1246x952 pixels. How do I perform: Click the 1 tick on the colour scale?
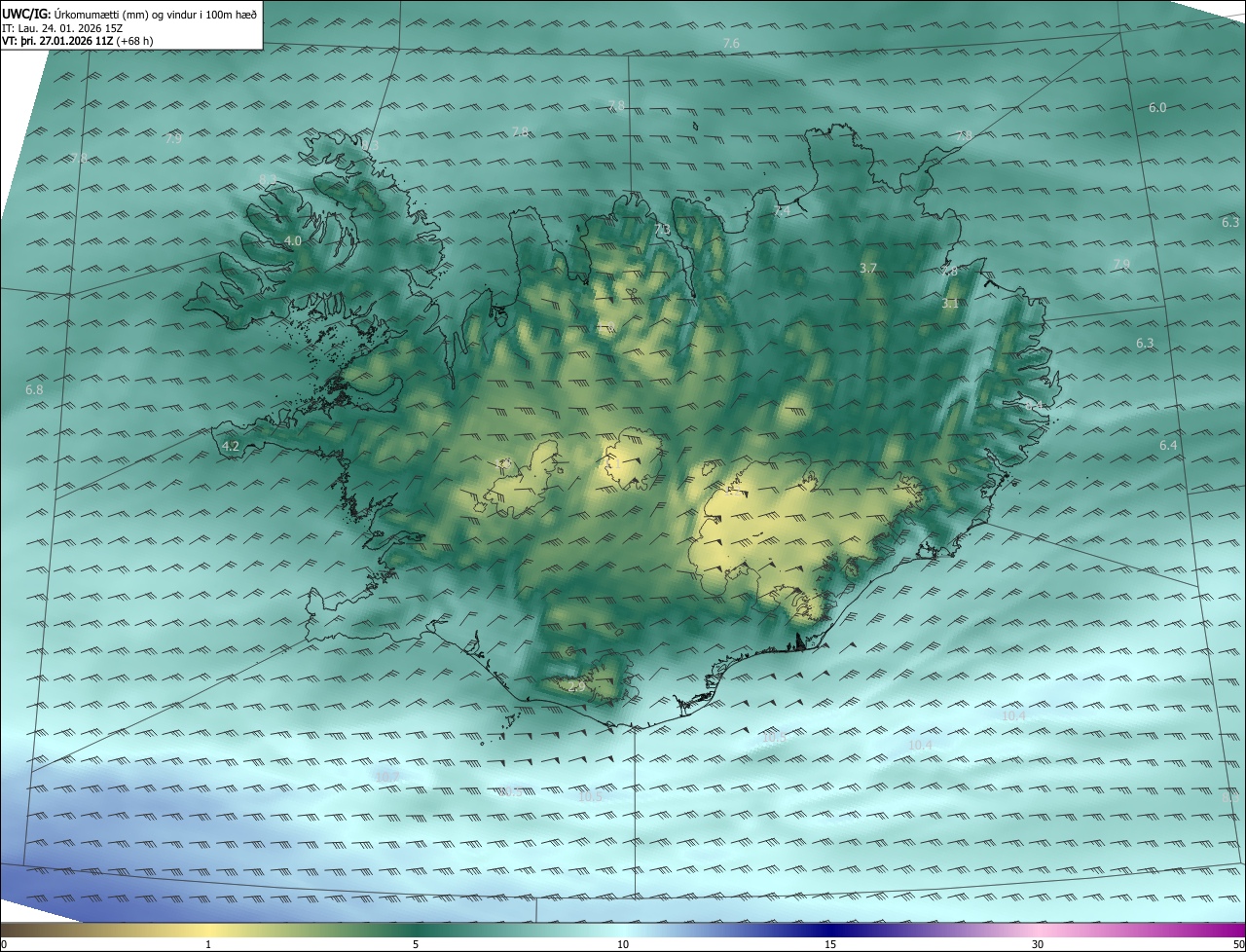208,944
